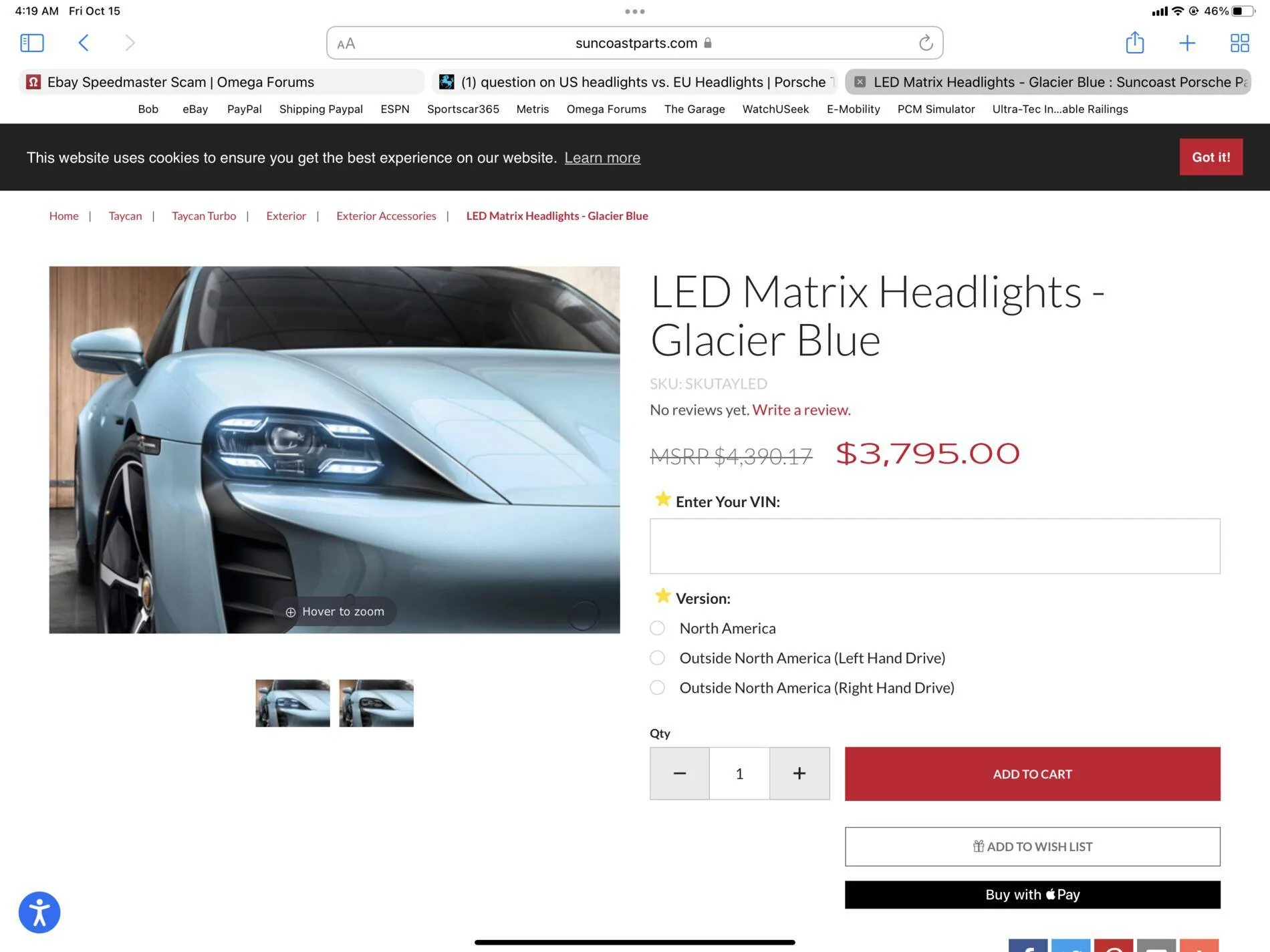Tap the suncoastparts.com address bar
The width and height of the screenshot is (1270, 952).
pos(635,43)
